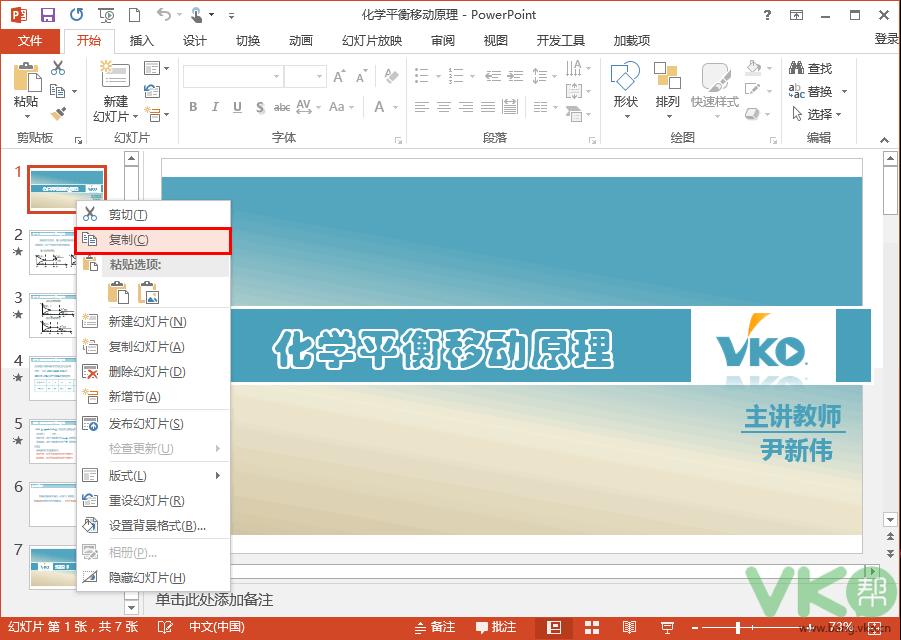Viewport: 901px width, 640px height.
Task: Click the Find (查找) binoculars icon
Action: point(796,68)
